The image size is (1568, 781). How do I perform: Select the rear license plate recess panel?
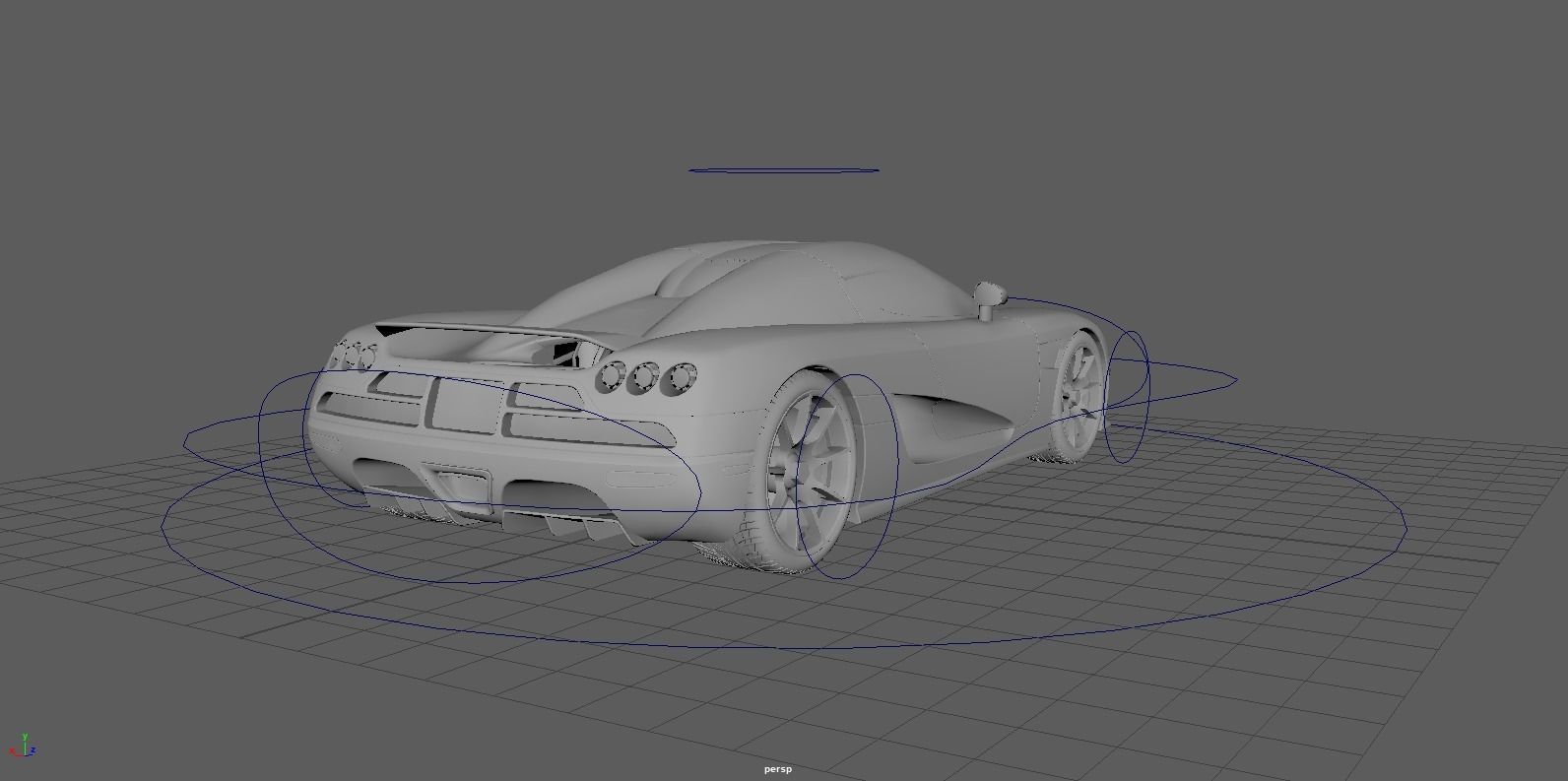pyautogui.click(x=466, y=405)
